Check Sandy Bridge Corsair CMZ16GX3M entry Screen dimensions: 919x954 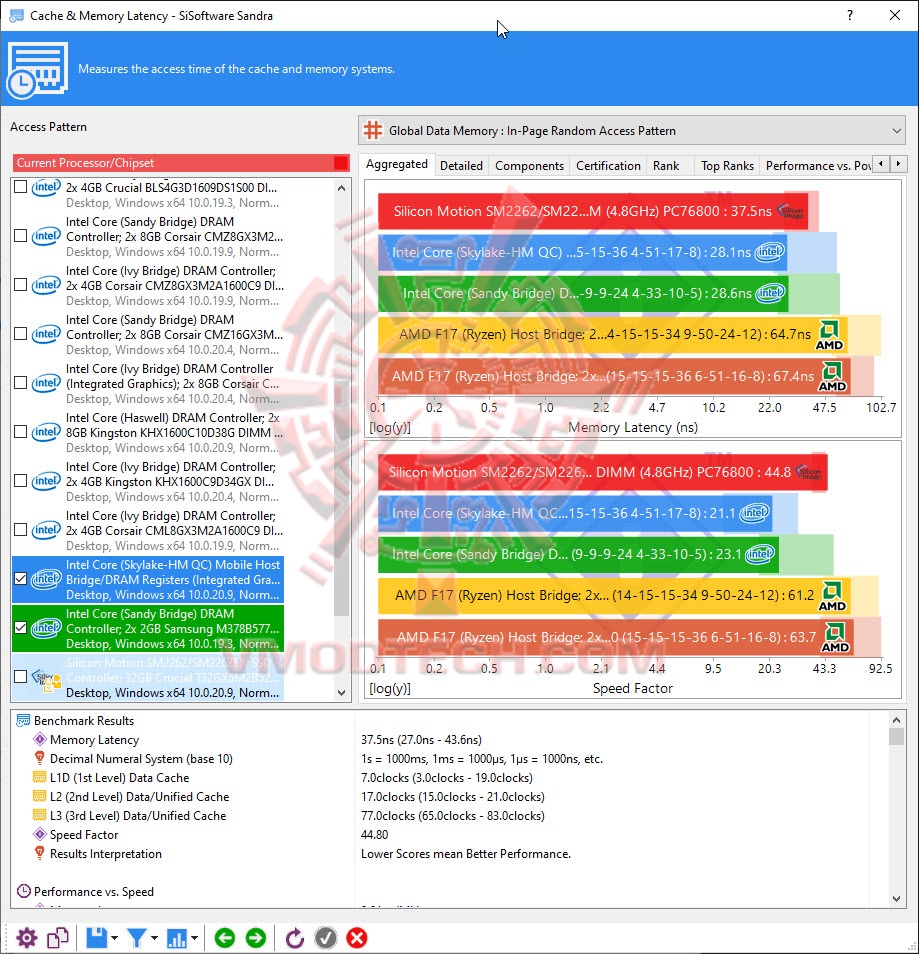tap(20, 333)
